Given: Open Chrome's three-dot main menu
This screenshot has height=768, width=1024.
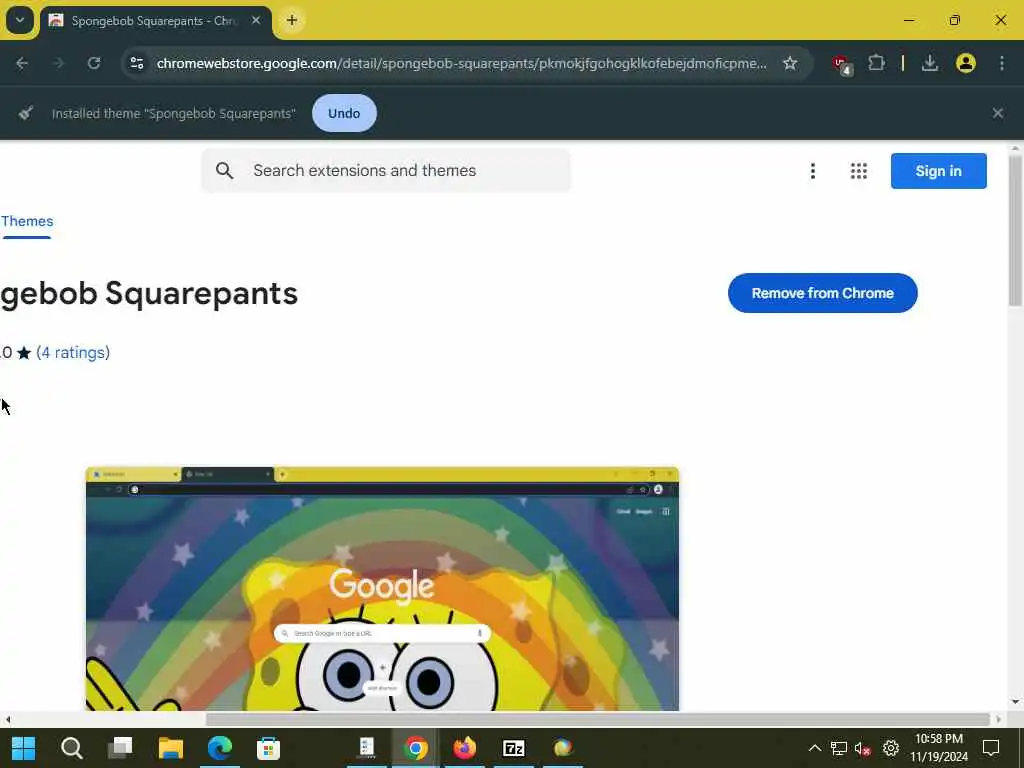Looking at the screenshot, I should (1002, 63).
